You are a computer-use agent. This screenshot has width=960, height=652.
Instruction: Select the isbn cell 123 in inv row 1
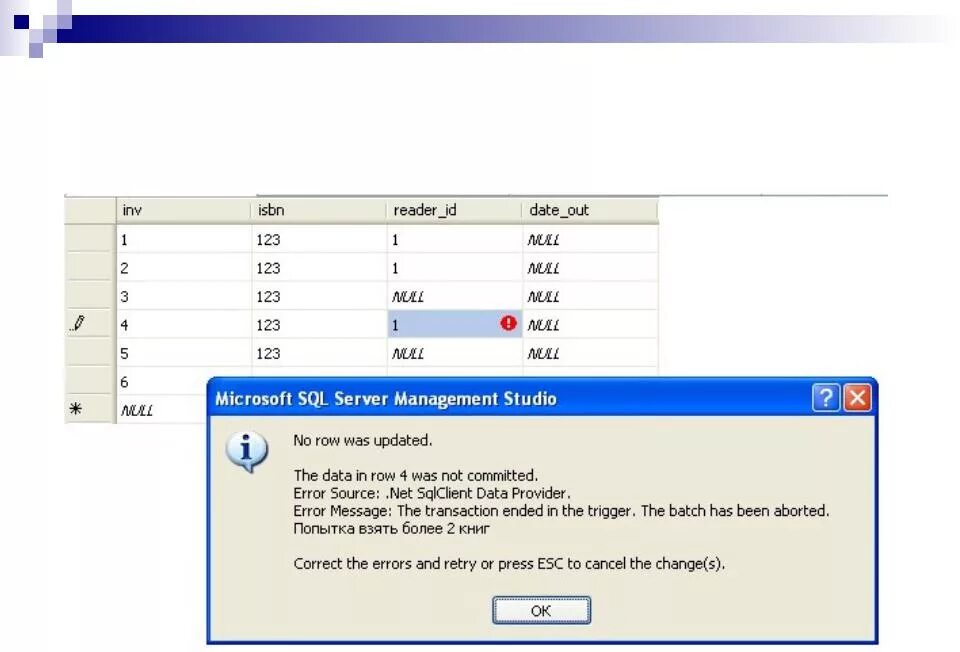point(319,239)
